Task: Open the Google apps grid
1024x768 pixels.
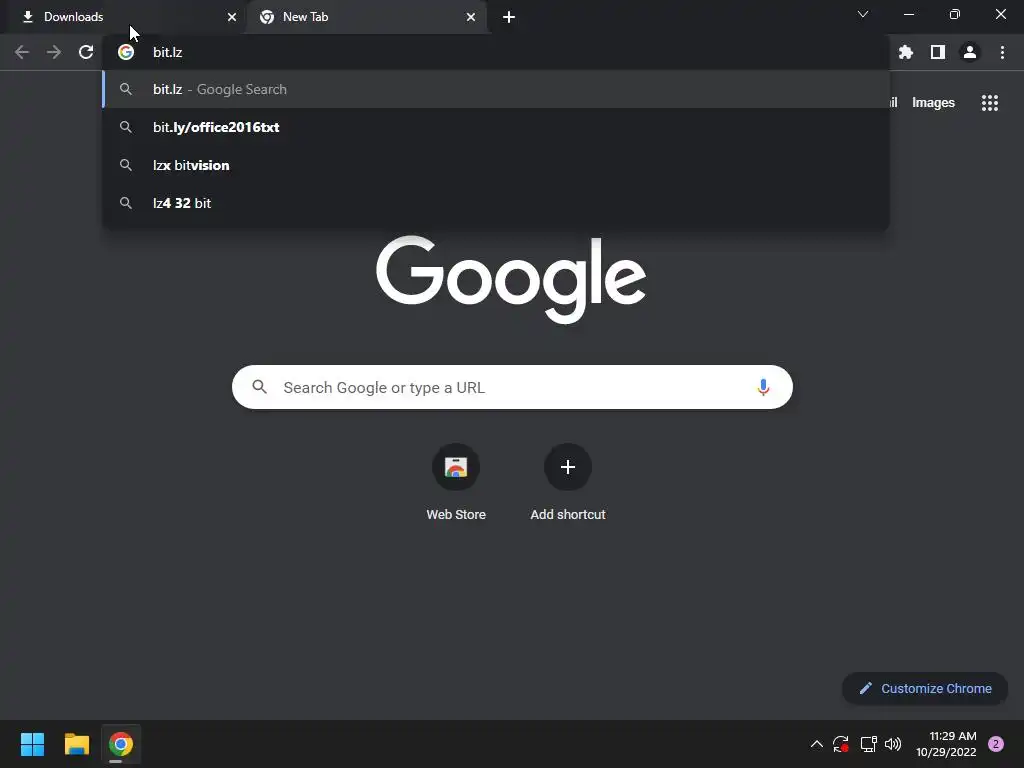Action: pos(990,103)
